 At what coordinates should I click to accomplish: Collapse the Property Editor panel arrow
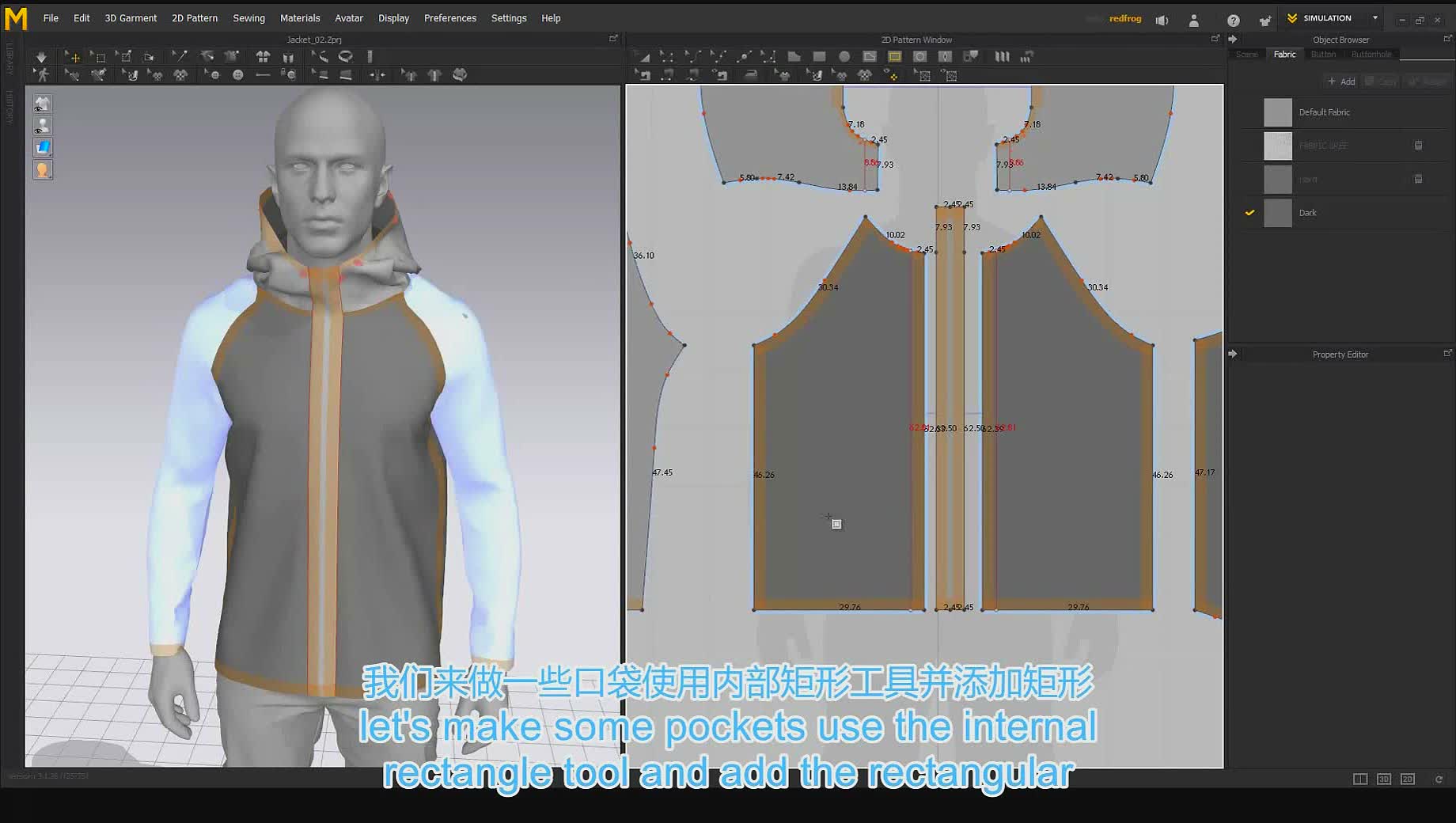click(1233, 354)
